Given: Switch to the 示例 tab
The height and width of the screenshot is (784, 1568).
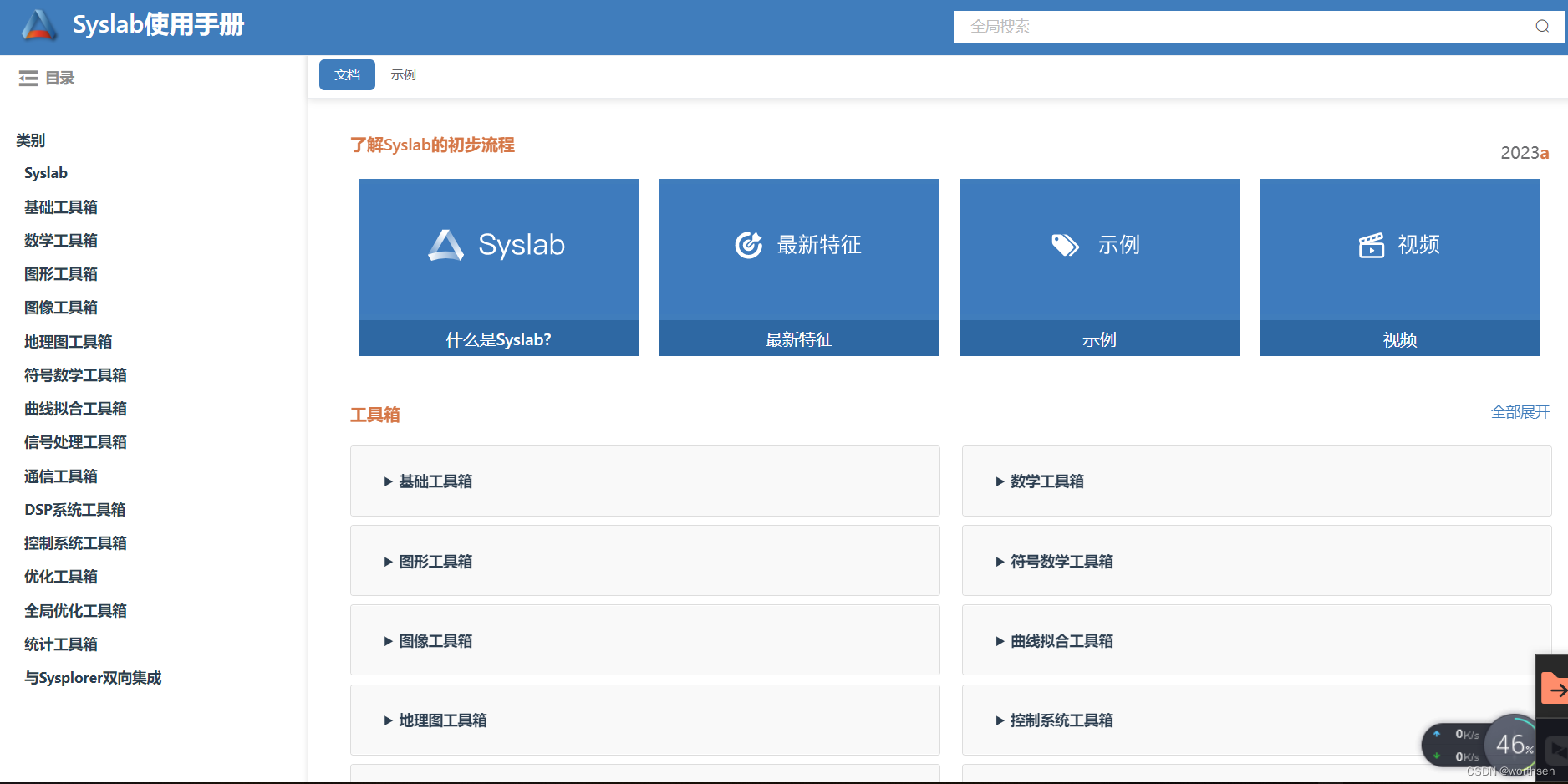Looking at the screenshot, I should [x=403, y=75].
